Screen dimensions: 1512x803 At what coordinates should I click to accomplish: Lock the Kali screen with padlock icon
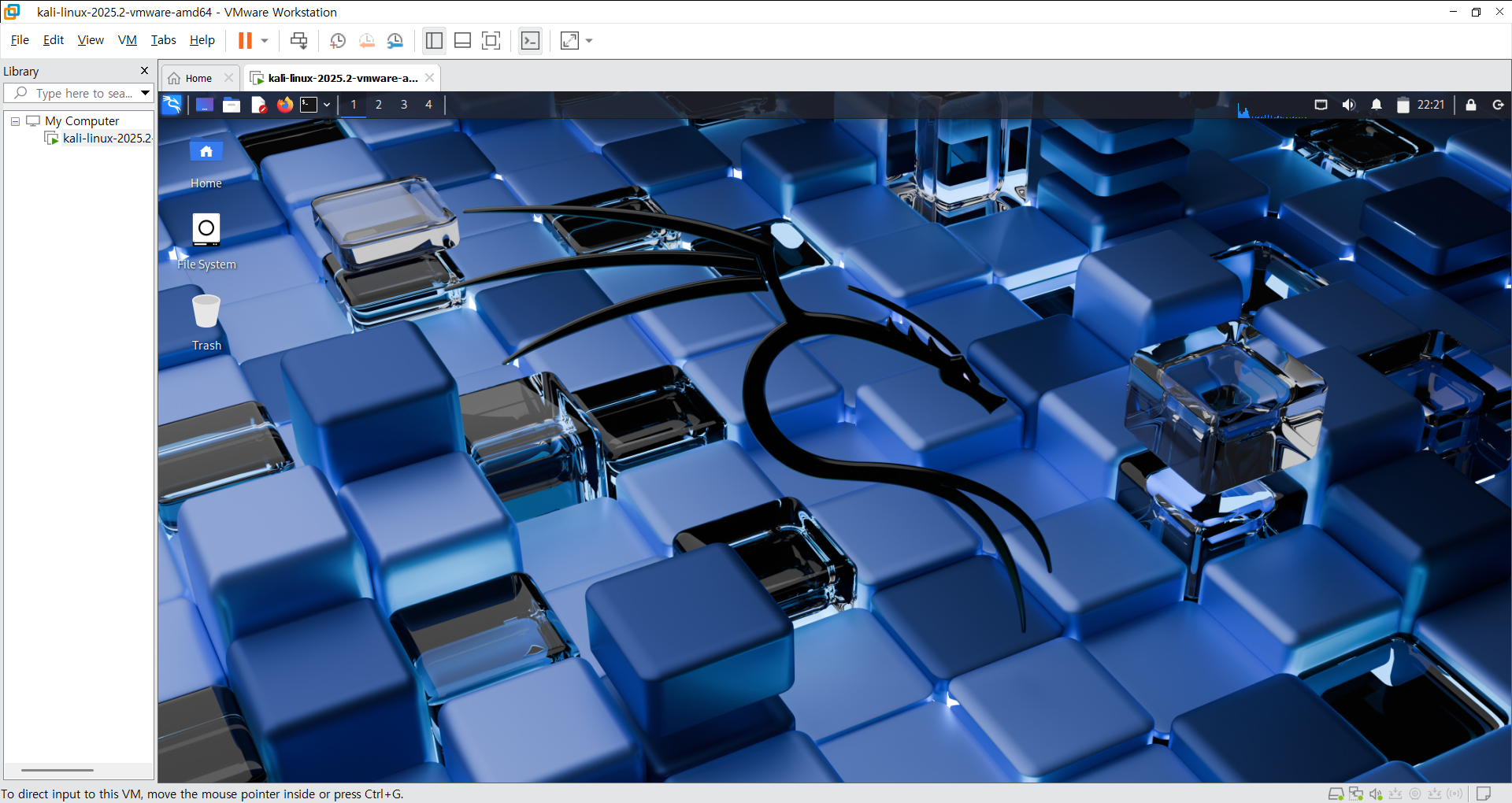(1470, 105)
